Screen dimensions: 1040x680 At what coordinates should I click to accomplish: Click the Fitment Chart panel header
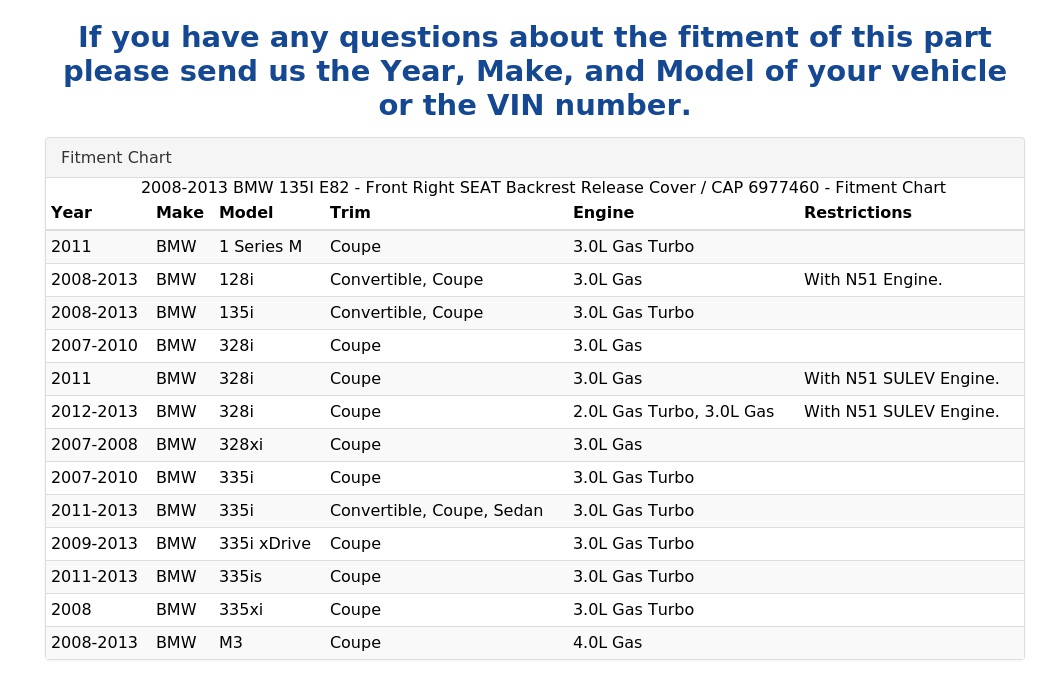pos(535,157)
